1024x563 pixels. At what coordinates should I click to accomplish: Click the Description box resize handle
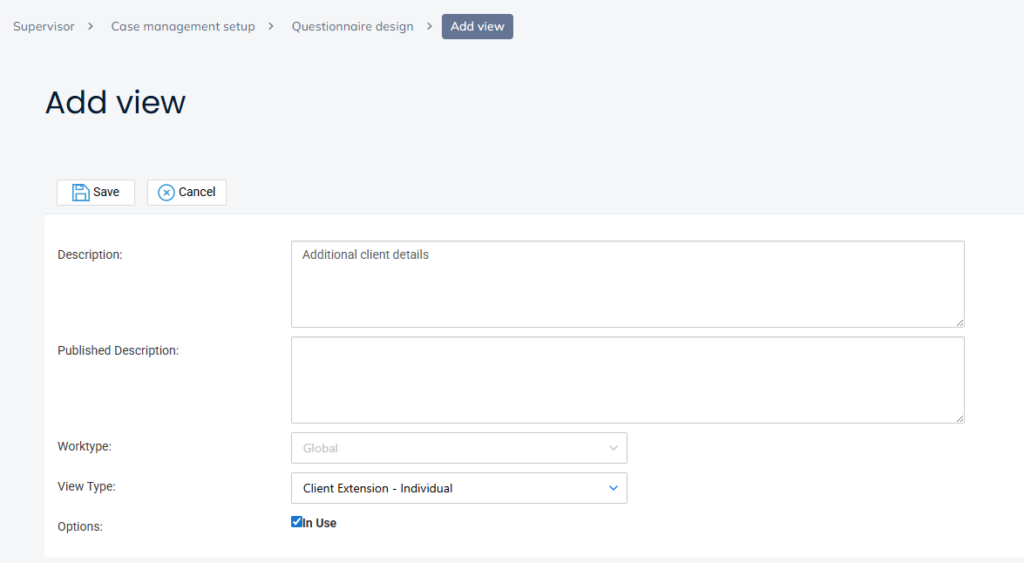[959, 322]
